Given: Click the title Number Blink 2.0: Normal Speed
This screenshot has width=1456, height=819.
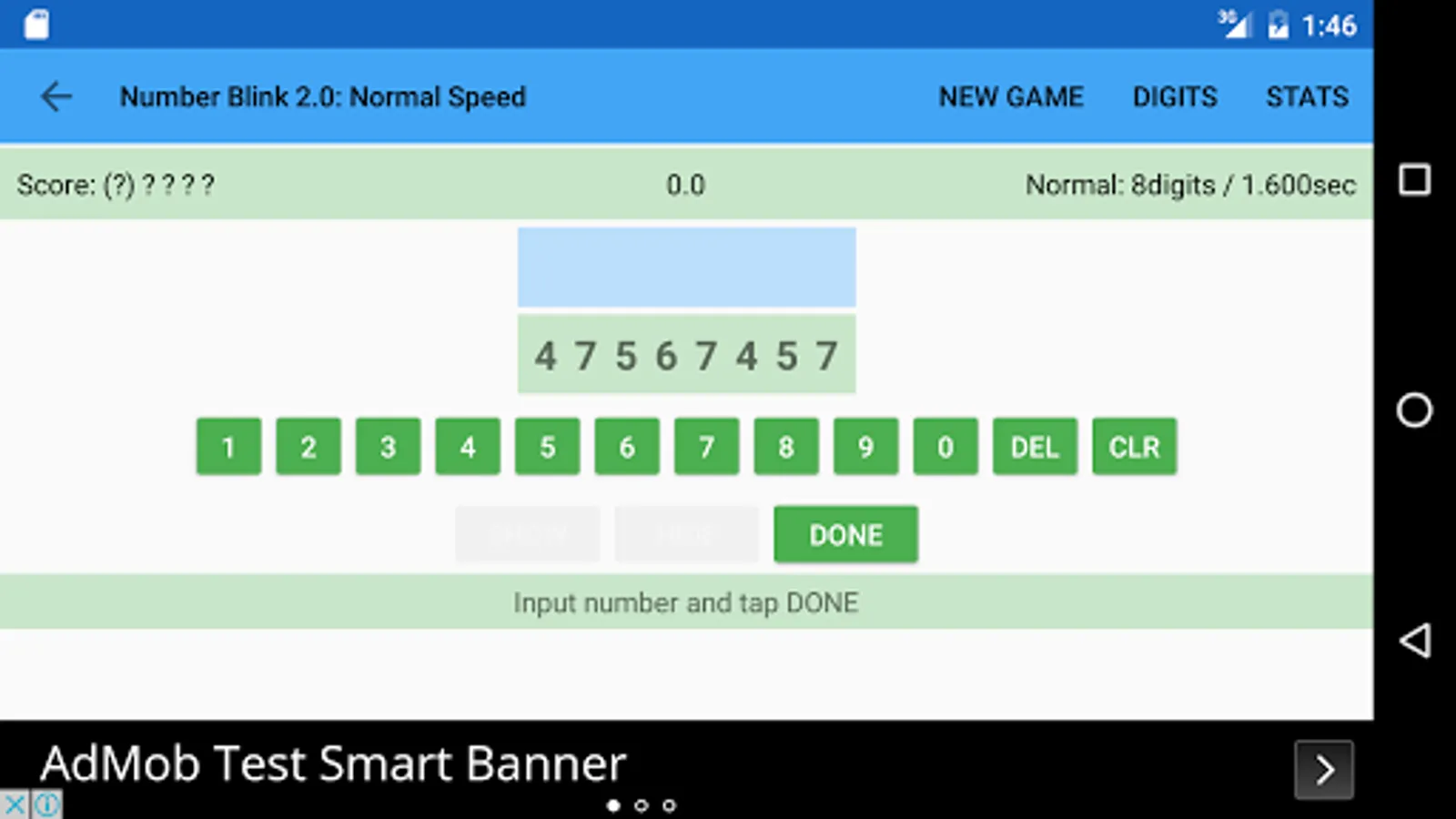Looking at the screenshot, I should [x=323, y=96].
